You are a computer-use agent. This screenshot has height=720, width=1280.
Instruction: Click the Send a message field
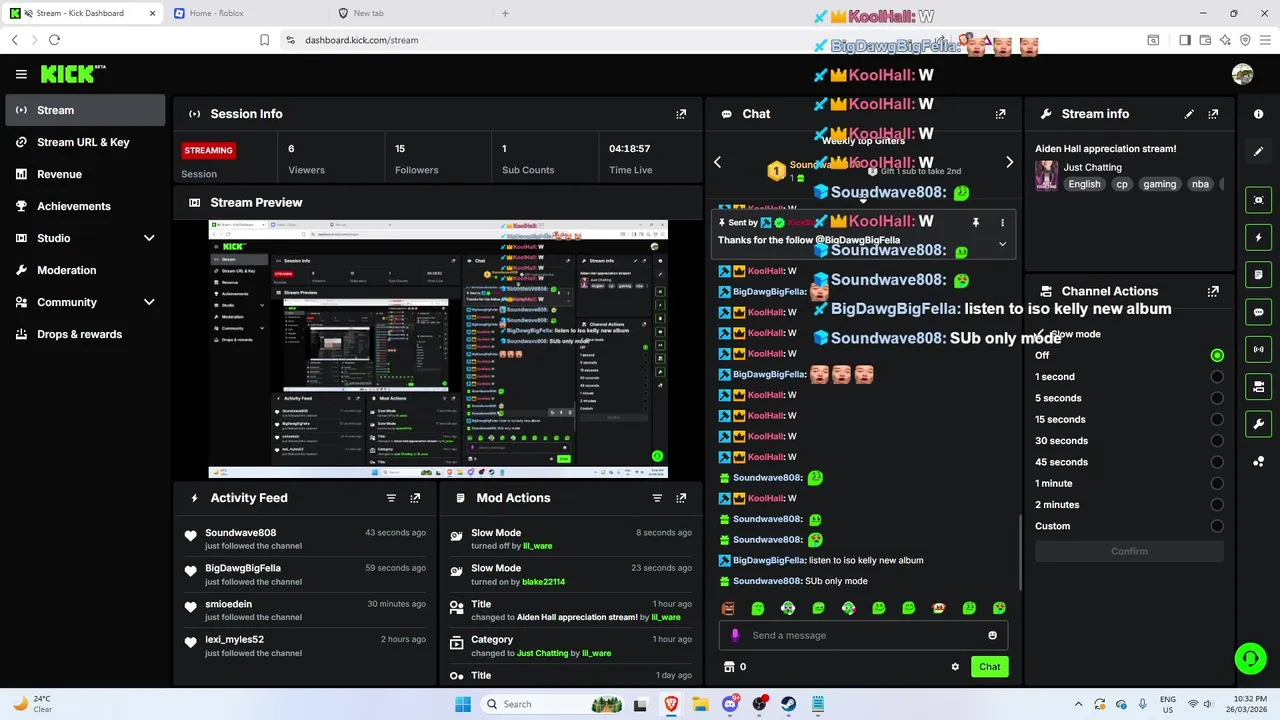863,635
